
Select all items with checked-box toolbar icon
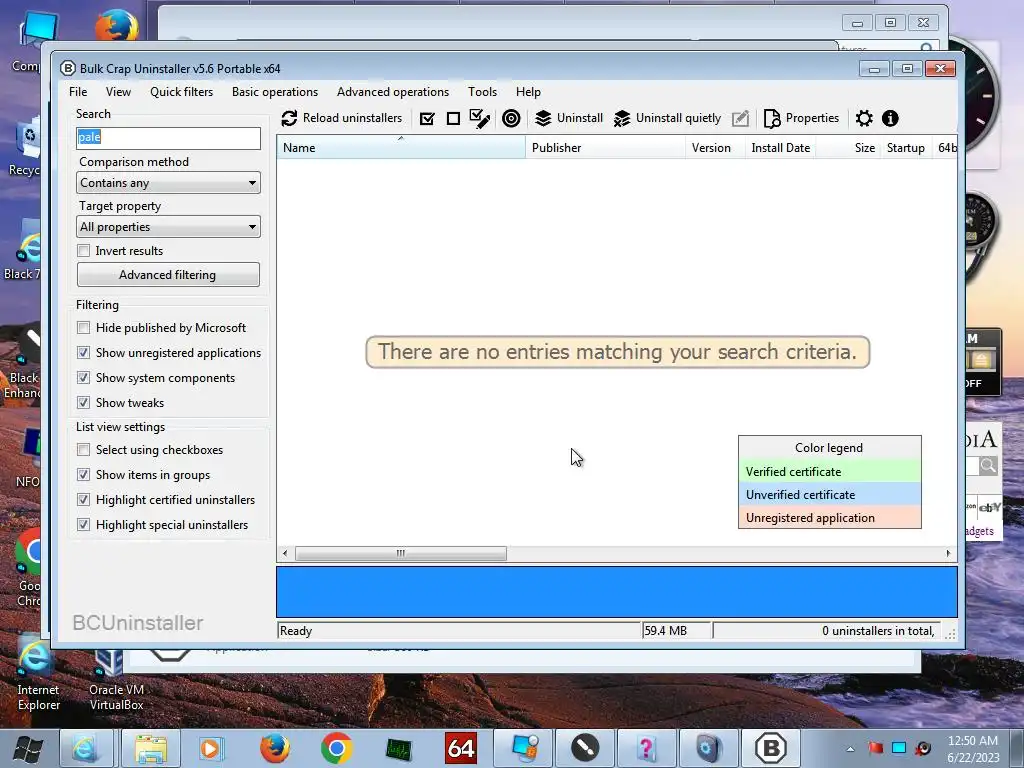point(427,118)
